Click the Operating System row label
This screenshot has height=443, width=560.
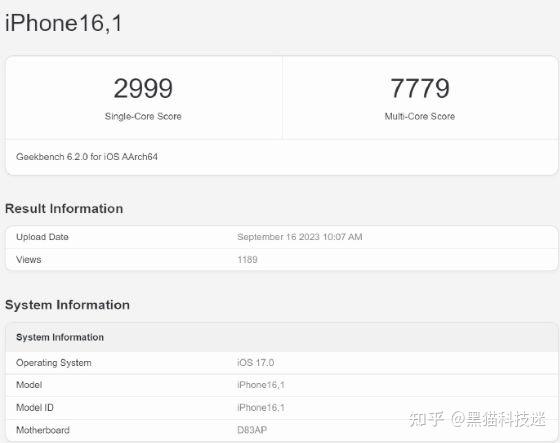[x=54, y=363]
